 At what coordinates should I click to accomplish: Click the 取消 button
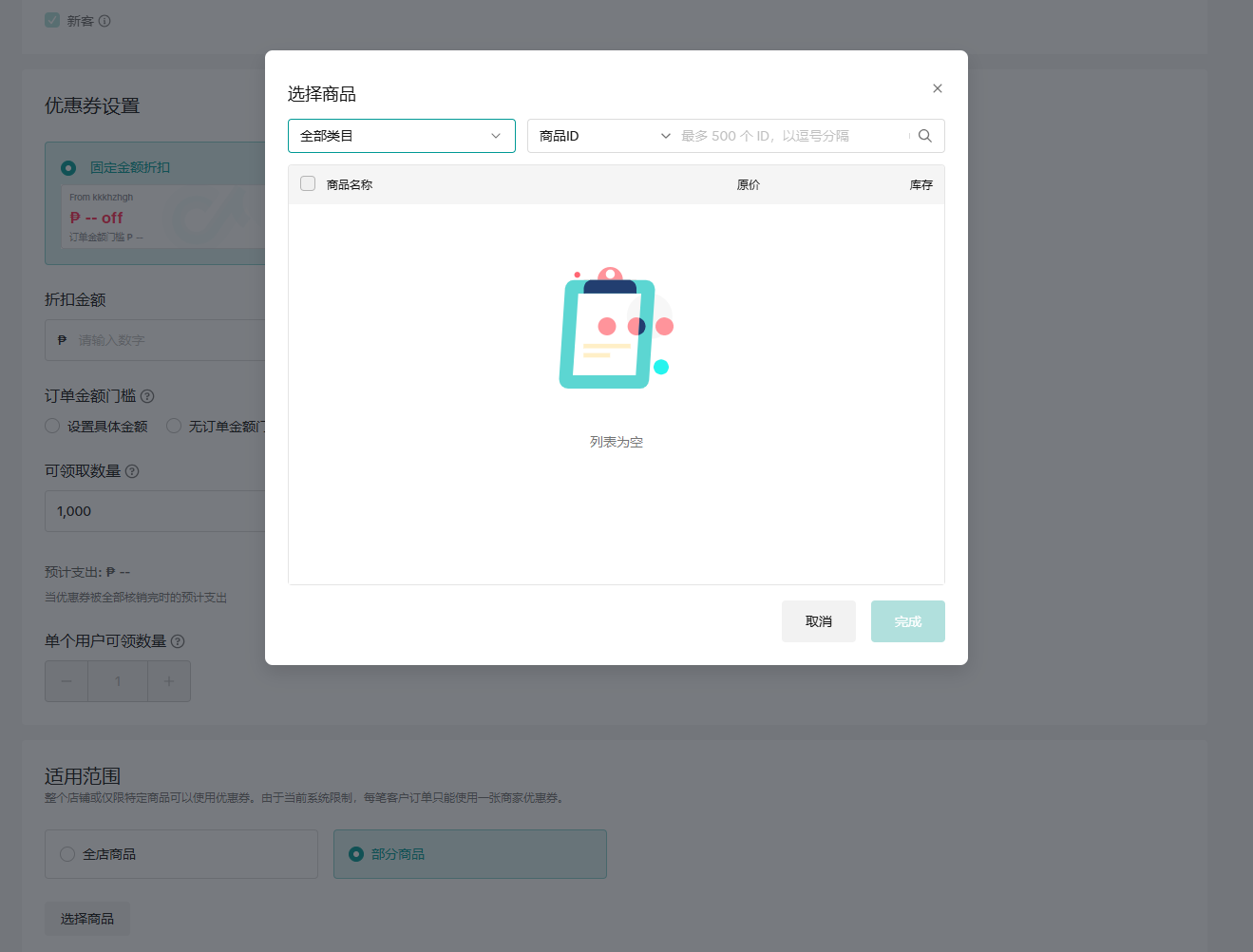click(x=818, y=621)
